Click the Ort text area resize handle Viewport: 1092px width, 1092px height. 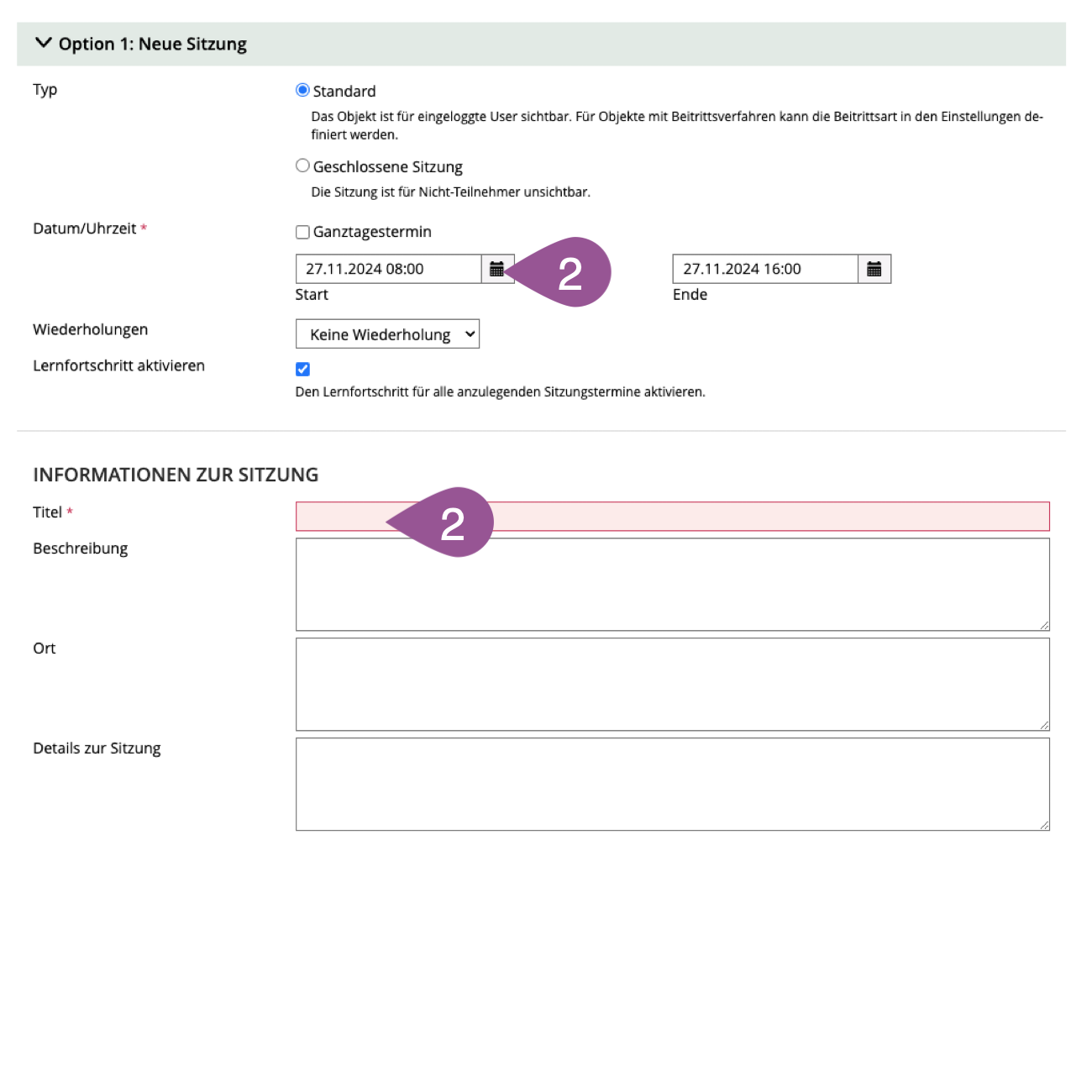click(x=1044, y=725)
